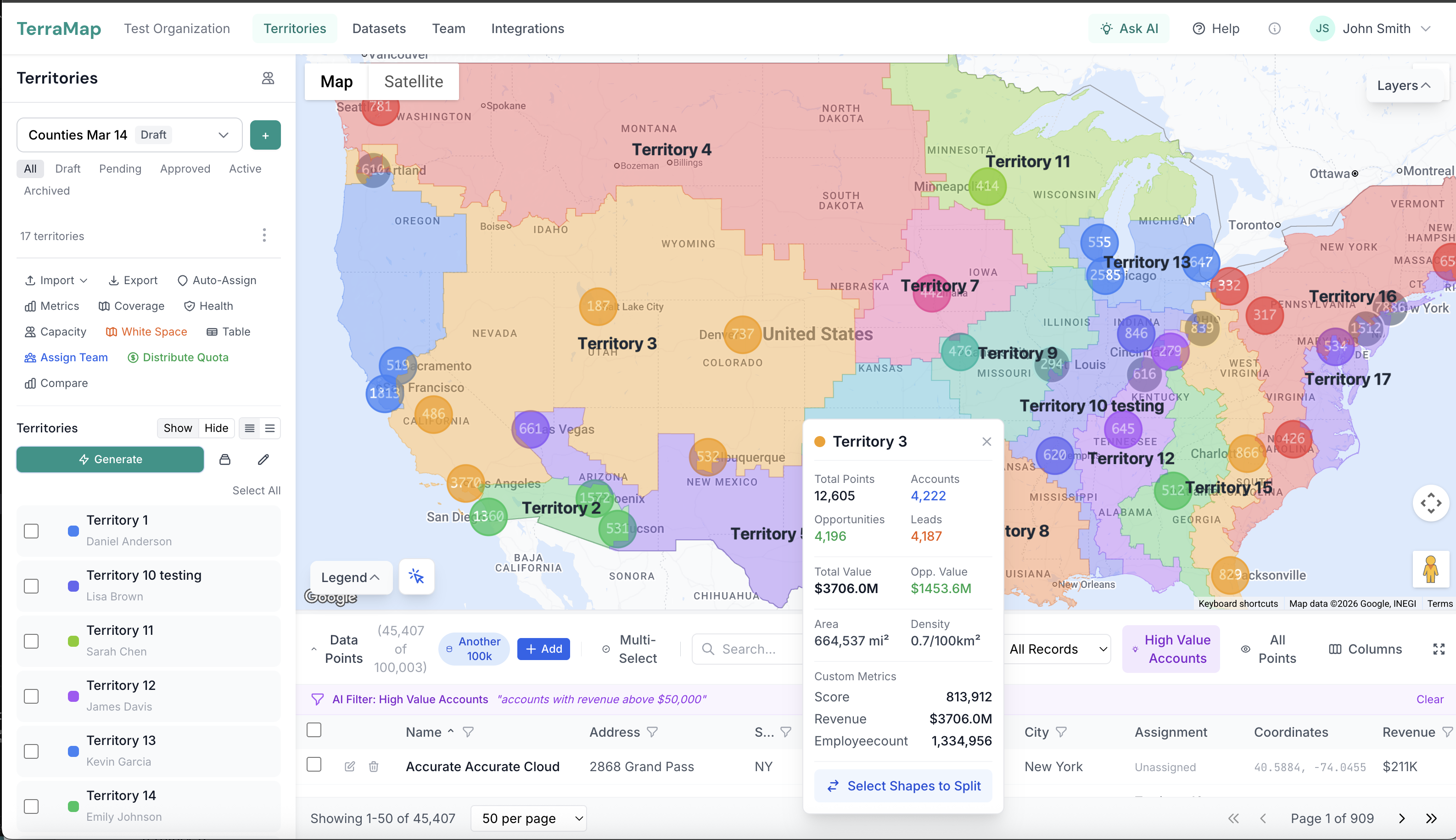Click the 414 cluster marker near Minneapolis
This screenshot has width=1456, height=840.
987,186
